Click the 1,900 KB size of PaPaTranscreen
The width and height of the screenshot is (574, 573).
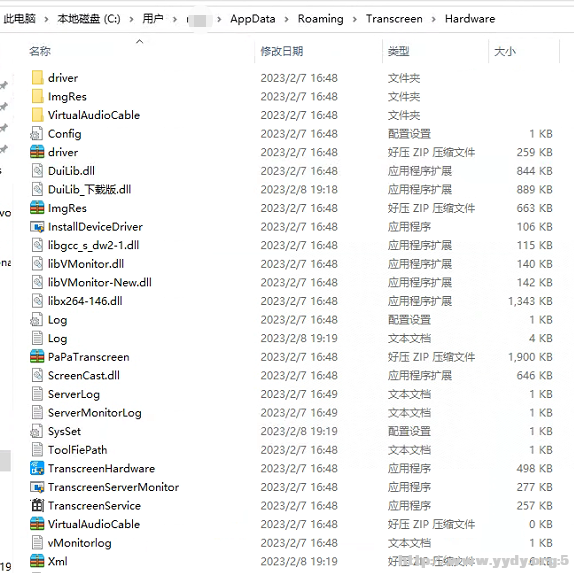[530, 357]
